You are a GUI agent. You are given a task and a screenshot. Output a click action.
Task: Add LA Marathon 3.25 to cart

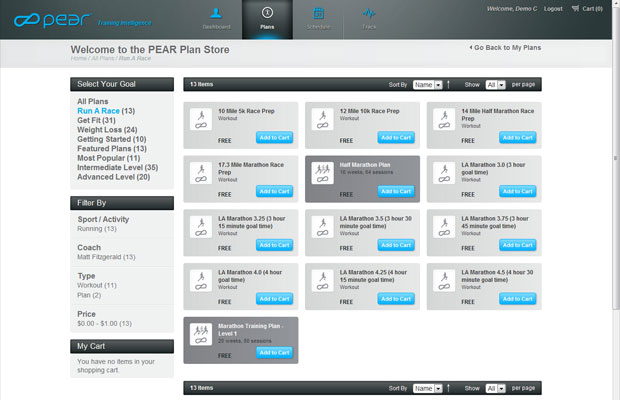click(x=274, y=245)
